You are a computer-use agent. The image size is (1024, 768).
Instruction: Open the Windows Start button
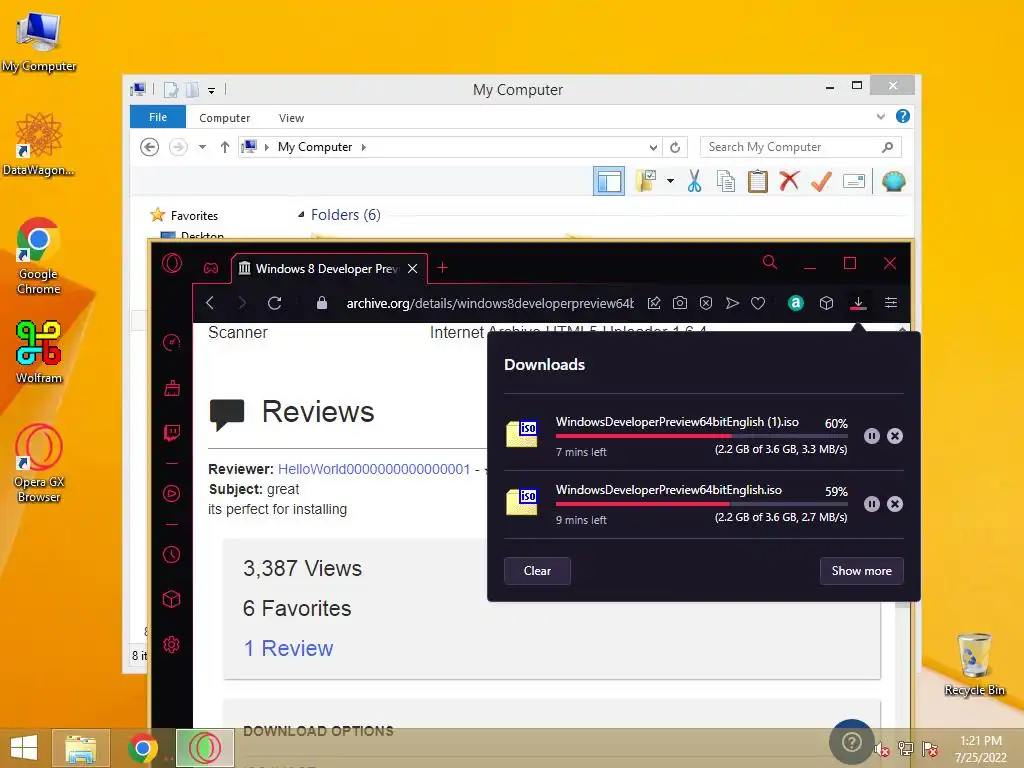24,748
